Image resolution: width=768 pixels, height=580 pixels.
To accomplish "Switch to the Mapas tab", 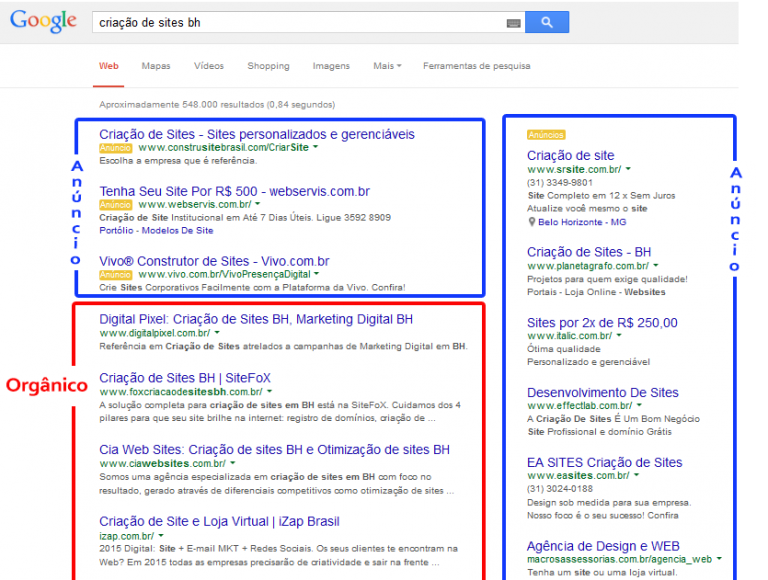I will pyautogui.click(x=156, y=66).
